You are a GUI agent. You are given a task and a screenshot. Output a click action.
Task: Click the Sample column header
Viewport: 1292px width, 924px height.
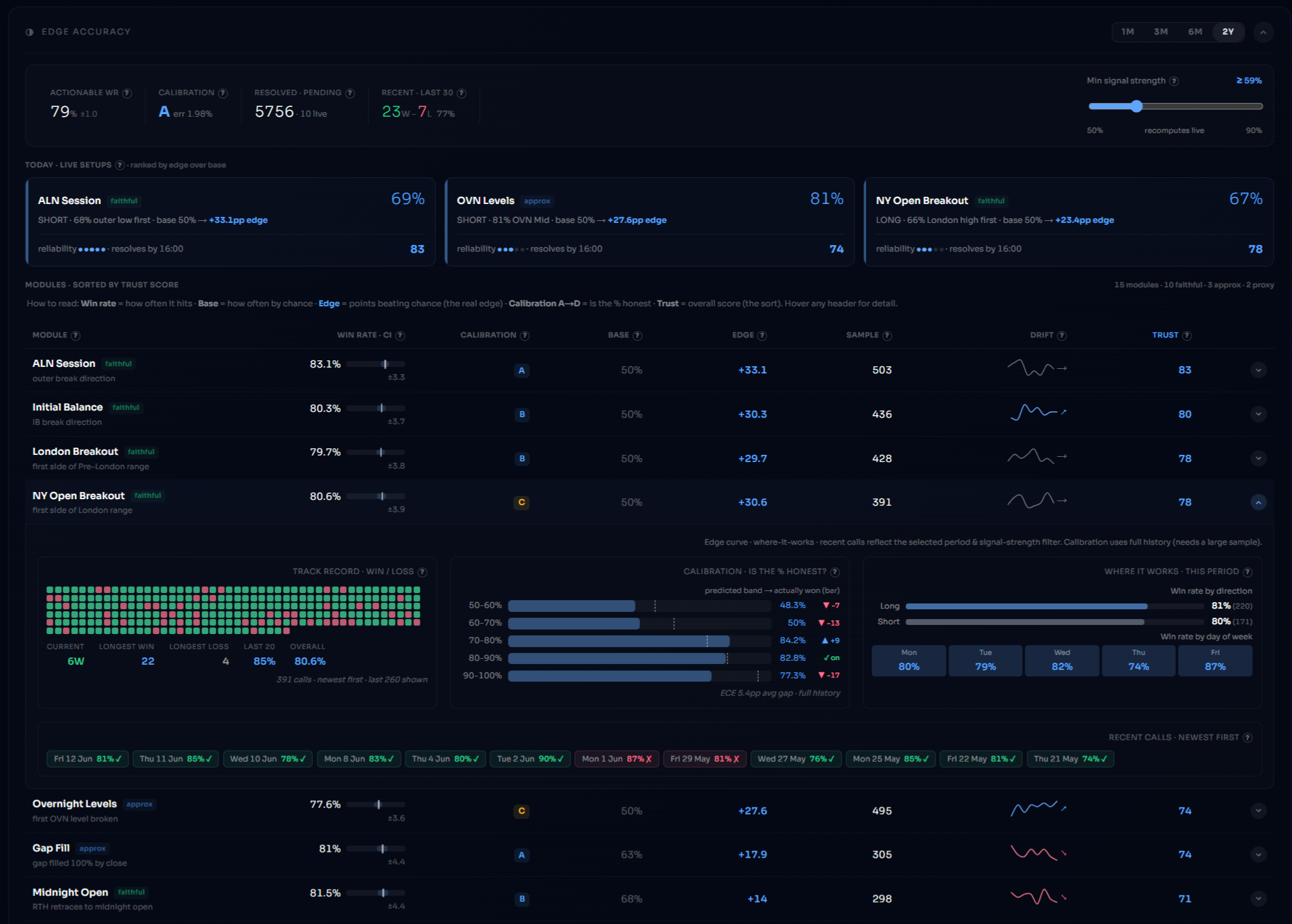(x=862, y=336)
